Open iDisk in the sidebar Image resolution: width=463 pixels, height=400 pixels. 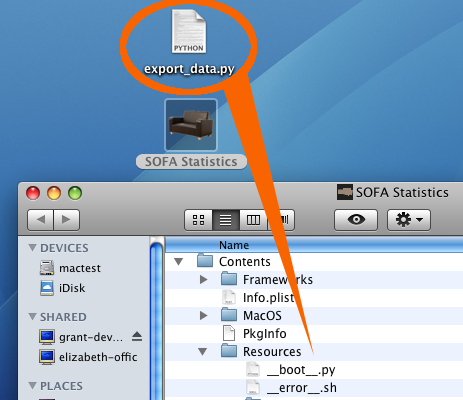click(x=63, y=288)
